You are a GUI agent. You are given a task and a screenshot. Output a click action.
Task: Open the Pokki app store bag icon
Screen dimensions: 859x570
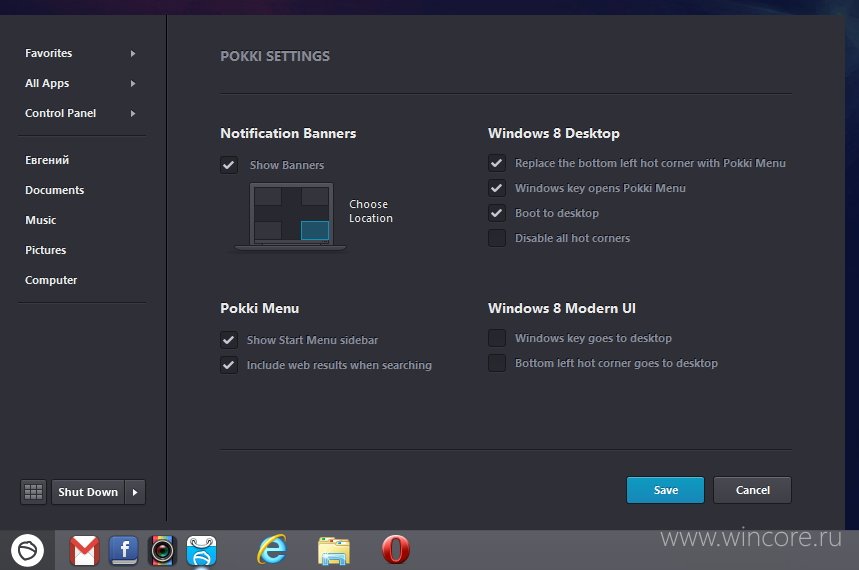[202, 550]
